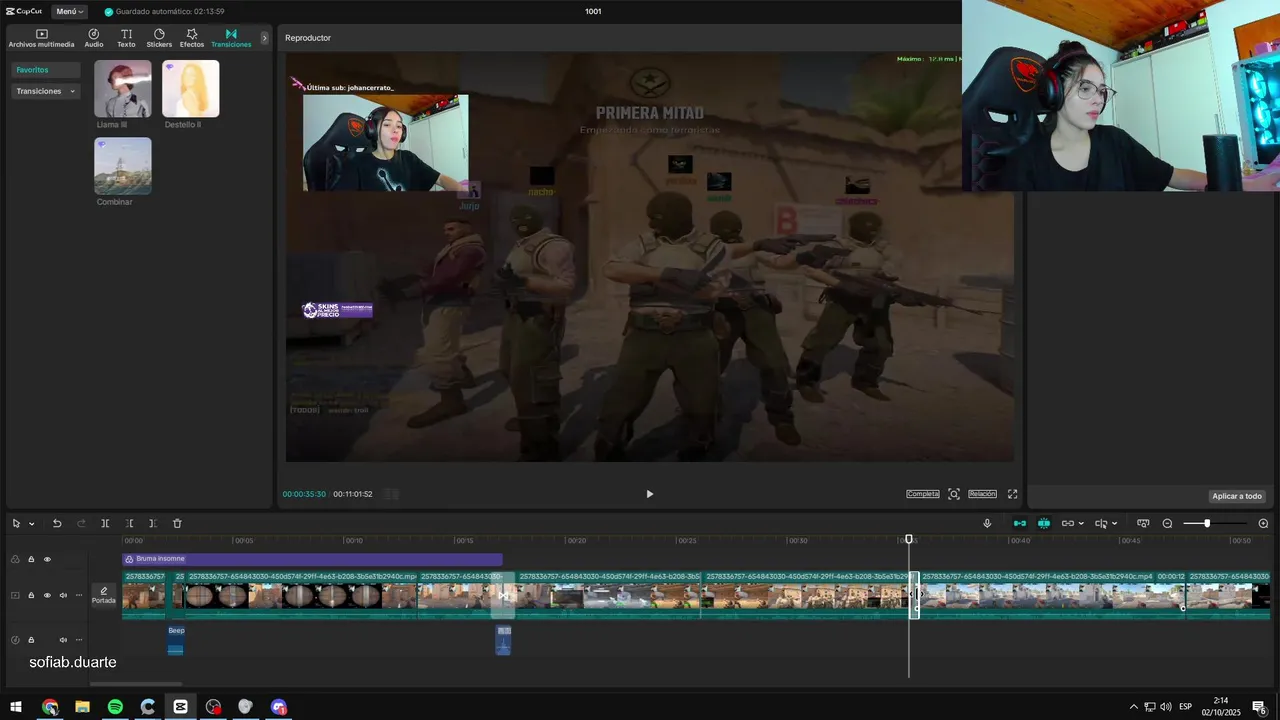The image size is (1280, 720).
Task: Hide the effects track with eye icon
Action: point(47,559)
